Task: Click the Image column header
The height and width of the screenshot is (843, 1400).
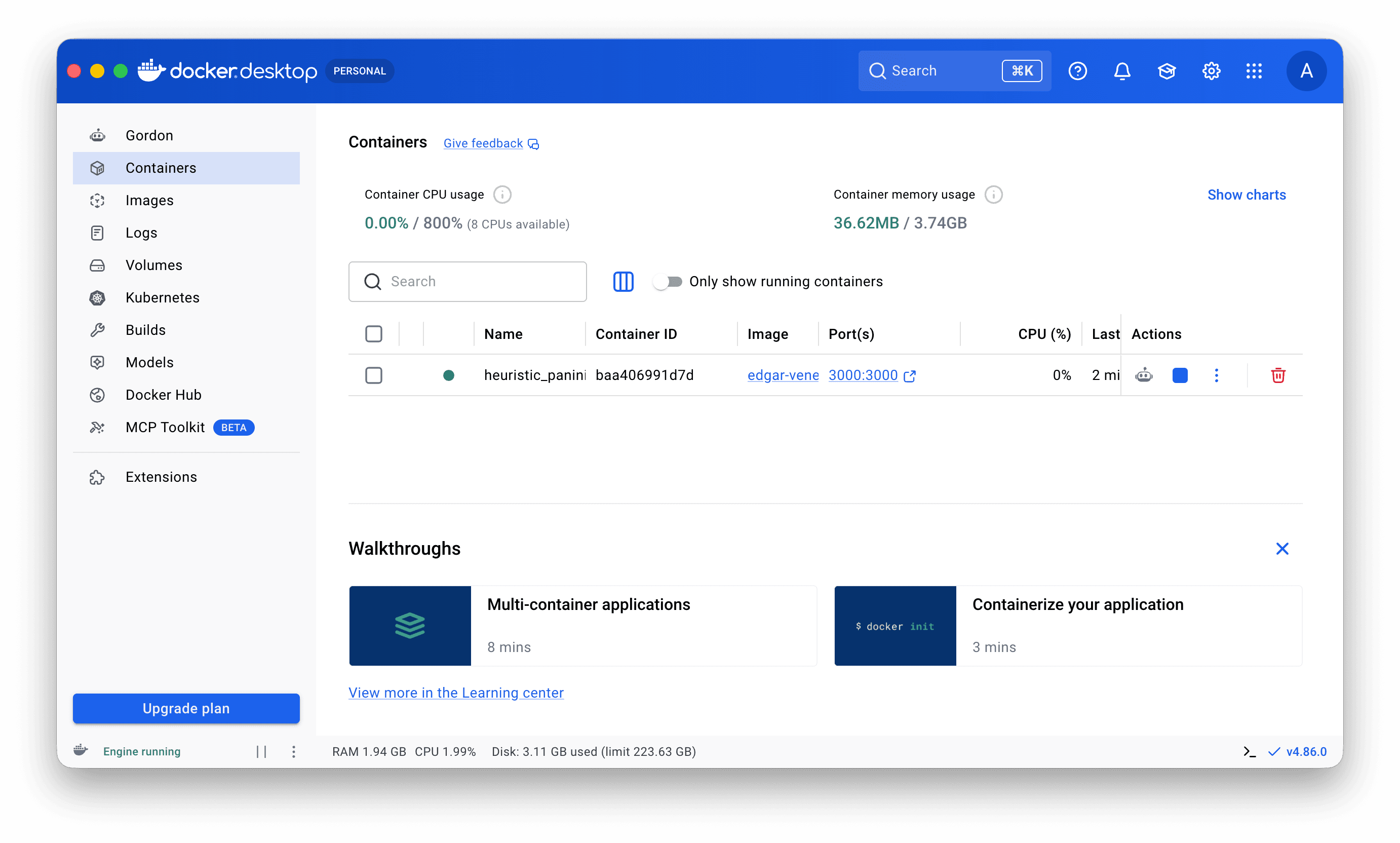Action: 768,334
